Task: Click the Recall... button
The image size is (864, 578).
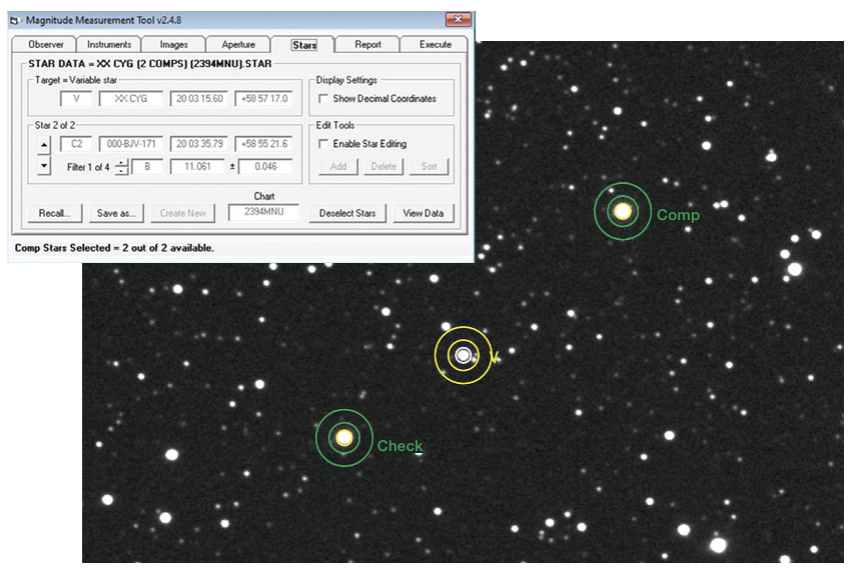Action: point(55,213)
